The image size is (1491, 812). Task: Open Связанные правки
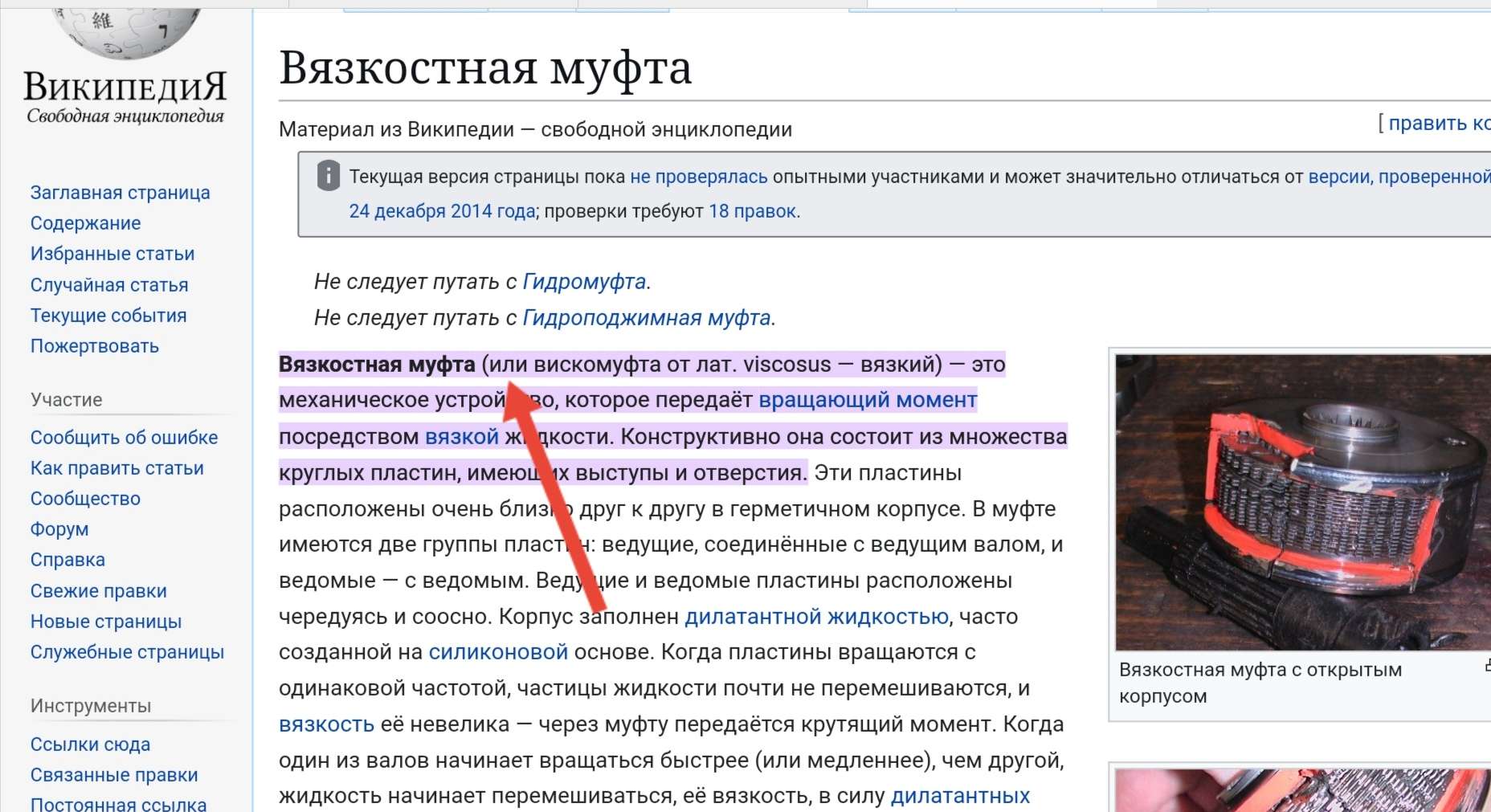coord(114,775)
